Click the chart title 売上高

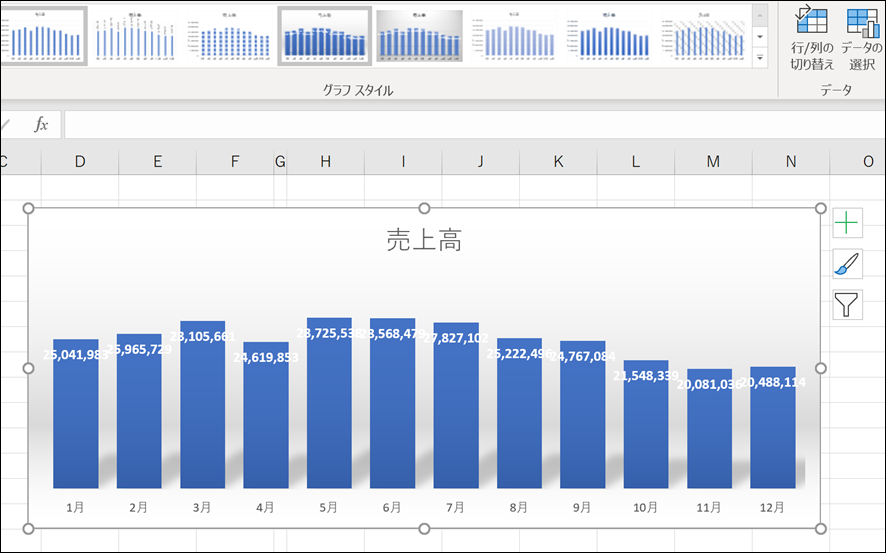[x=424, y=240]
